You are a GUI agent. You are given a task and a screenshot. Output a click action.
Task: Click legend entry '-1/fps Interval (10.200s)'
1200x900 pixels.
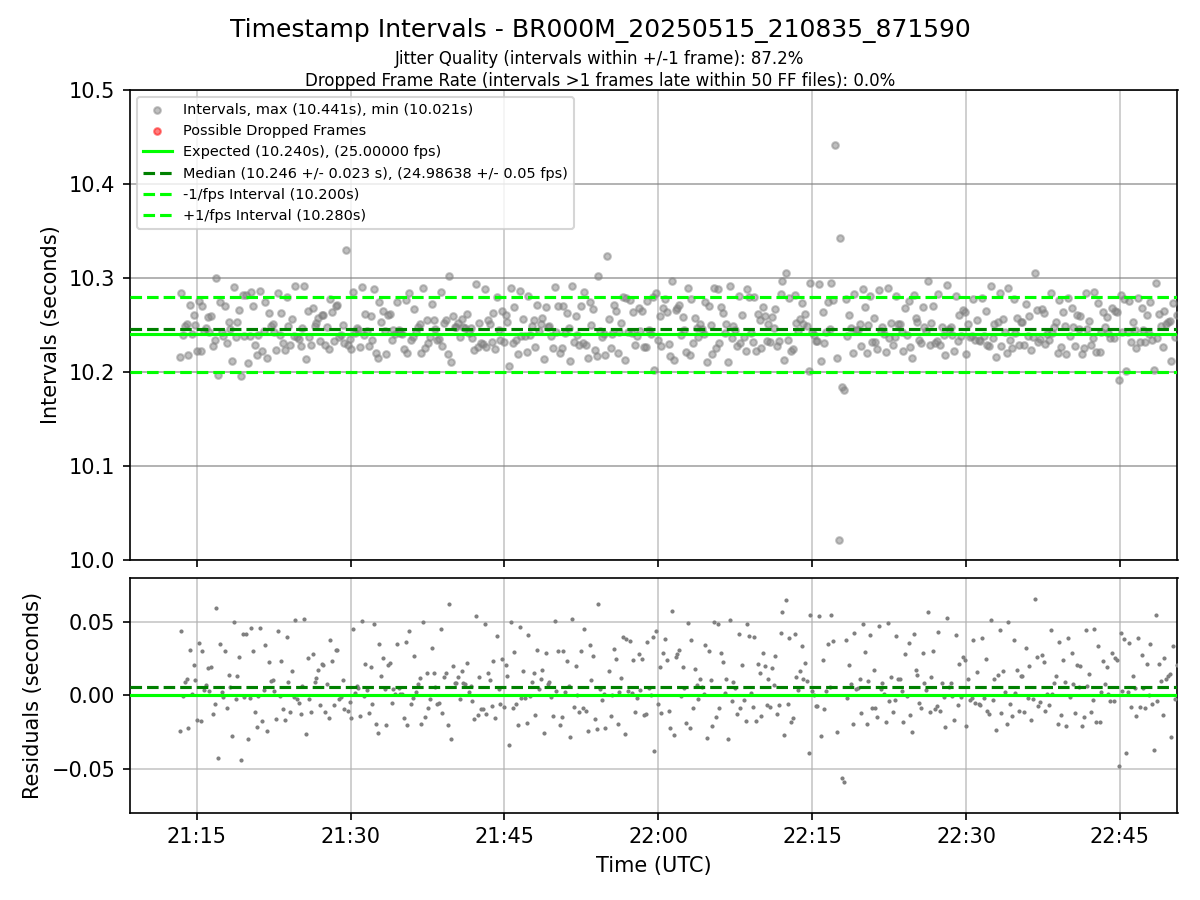(271, 194)
